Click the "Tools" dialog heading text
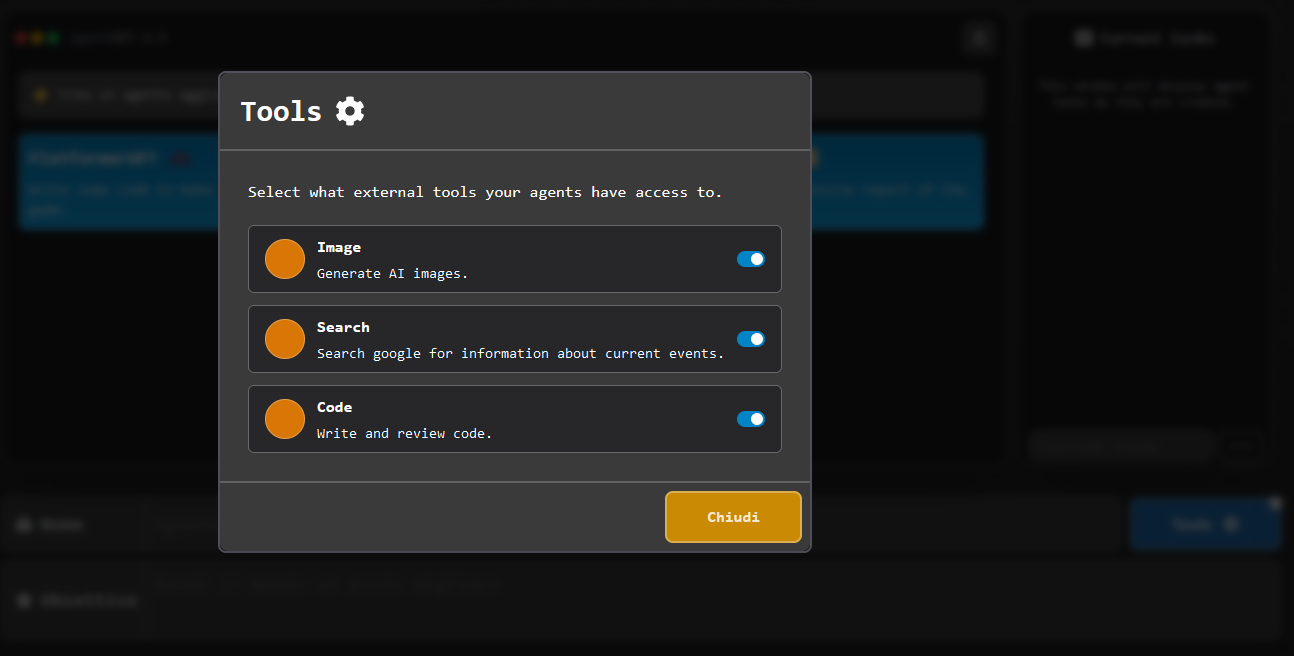The image size is (1294, 656). click(281, 111)
